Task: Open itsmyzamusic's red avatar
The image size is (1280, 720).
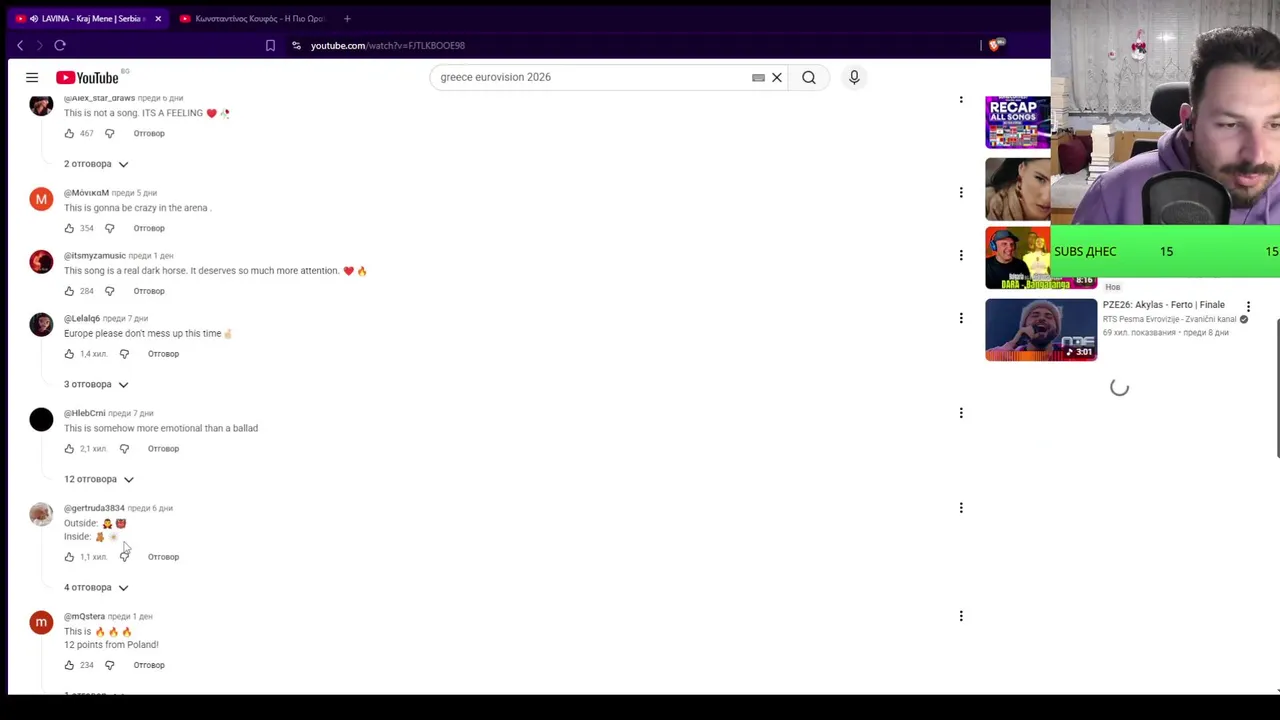Action: (x=41, y=262)
